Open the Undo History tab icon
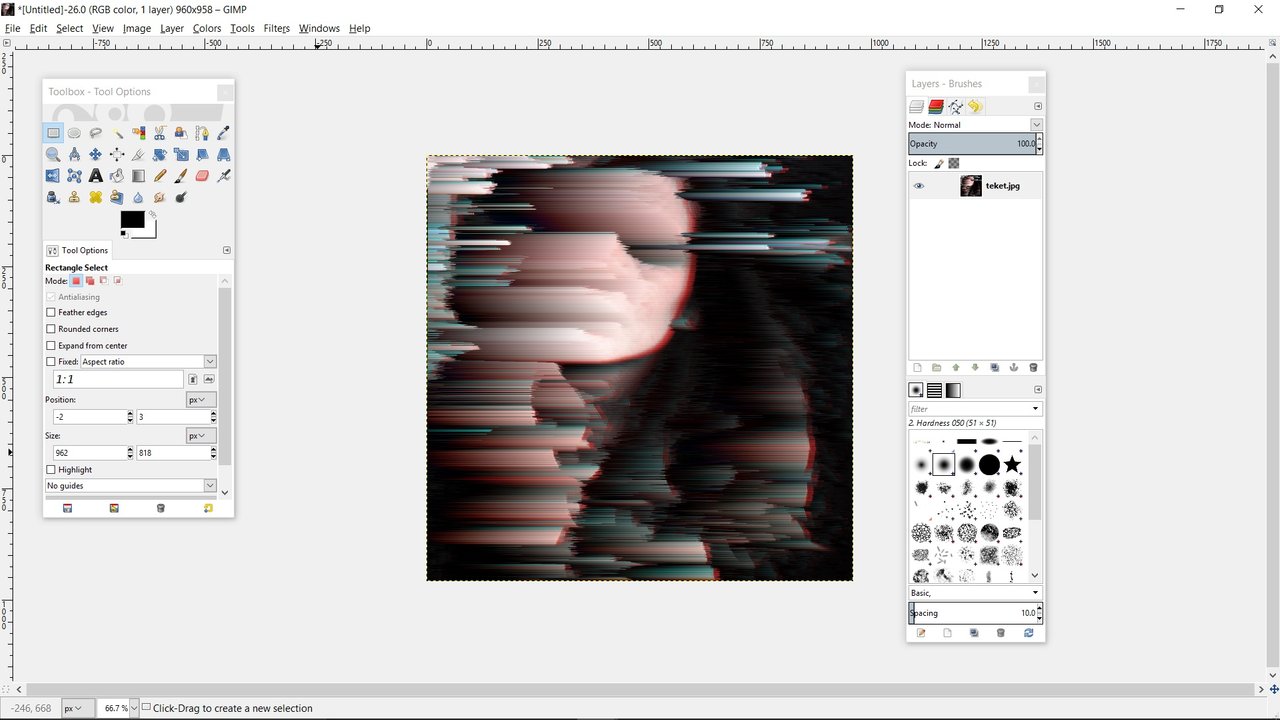This screenshot has height=720, width=1280. coord(974,106)
